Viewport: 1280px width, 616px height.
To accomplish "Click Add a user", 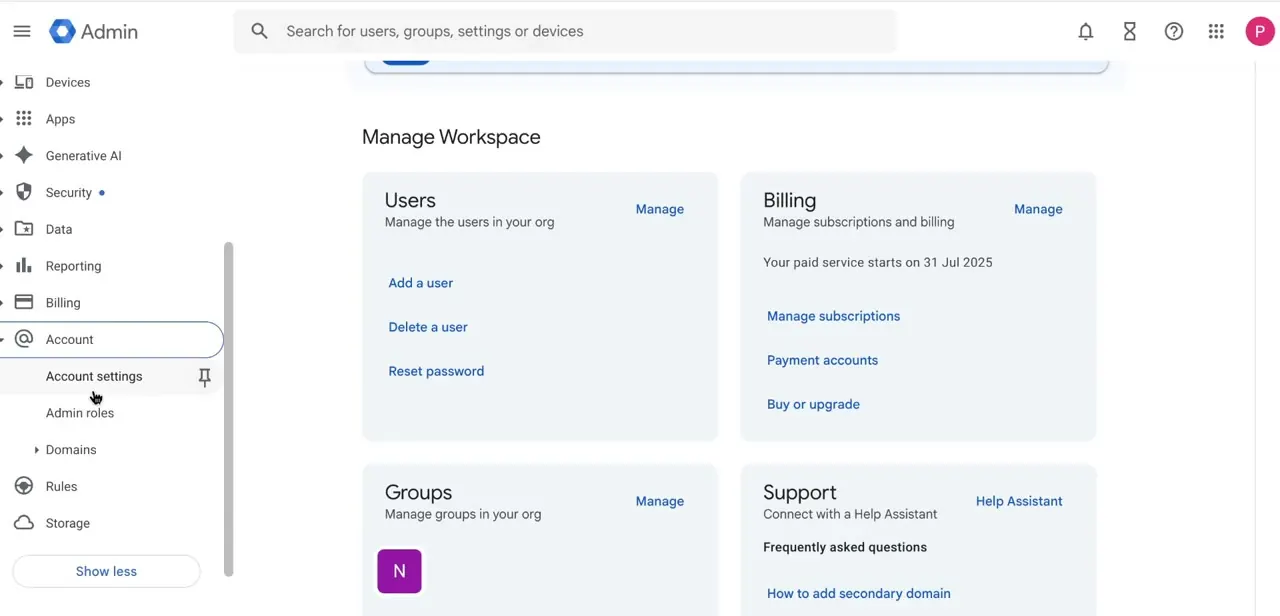I will point(420,283).
